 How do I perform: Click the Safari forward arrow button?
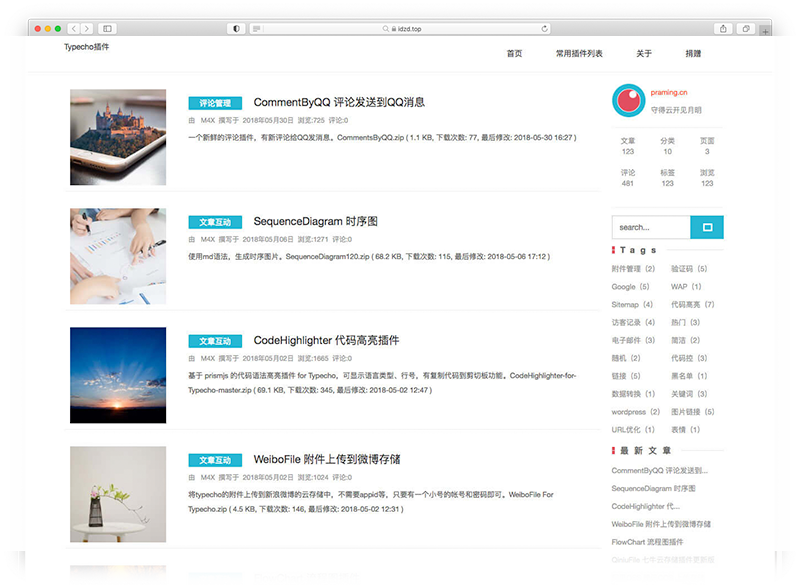[x=87, y=29]
